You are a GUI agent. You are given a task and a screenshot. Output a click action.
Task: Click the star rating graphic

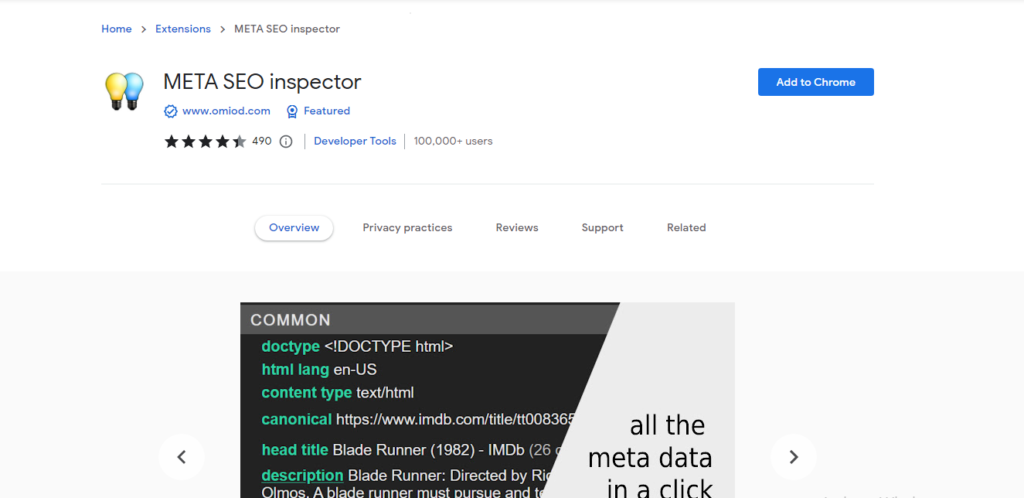click(x=205, y=141)
